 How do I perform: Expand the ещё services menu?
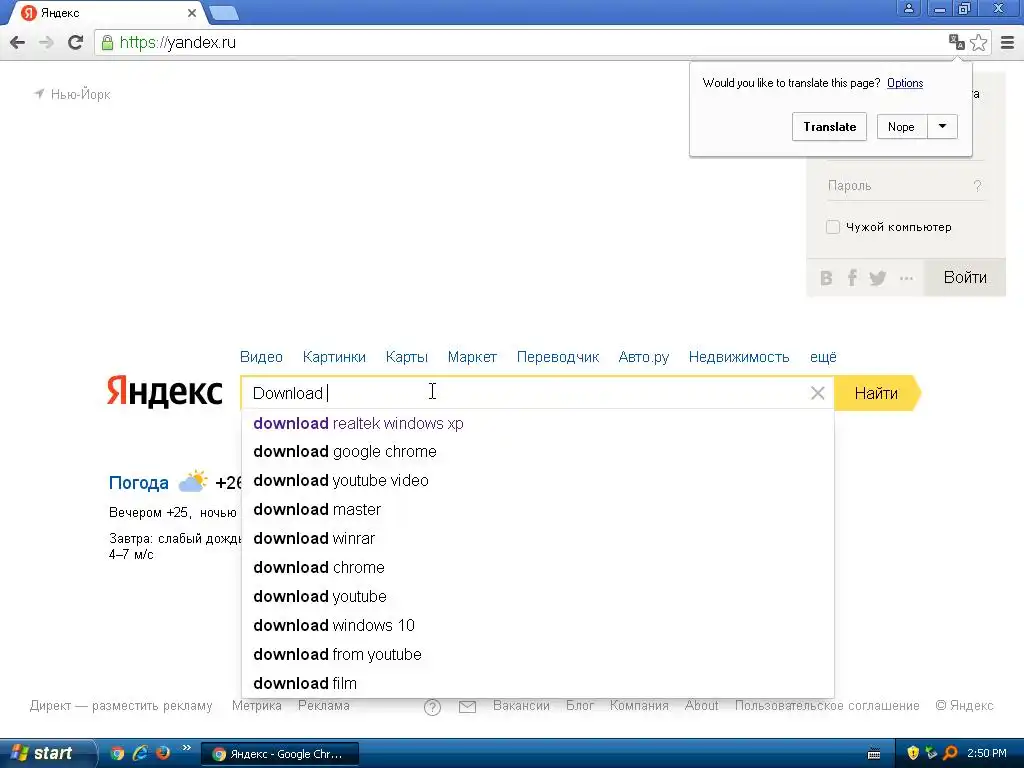(x=823, y=357)
